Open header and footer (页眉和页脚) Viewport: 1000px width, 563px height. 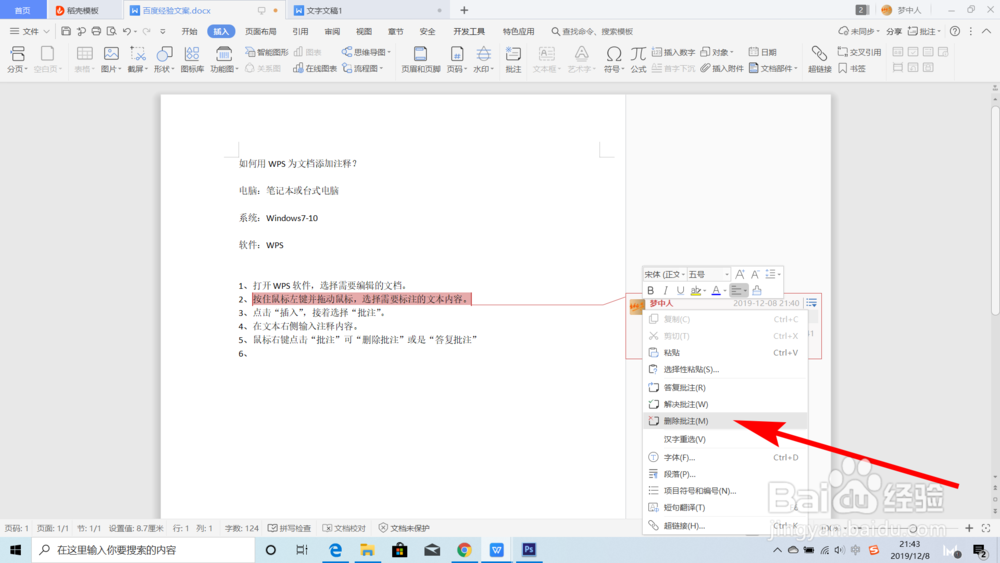pos(420,59)
